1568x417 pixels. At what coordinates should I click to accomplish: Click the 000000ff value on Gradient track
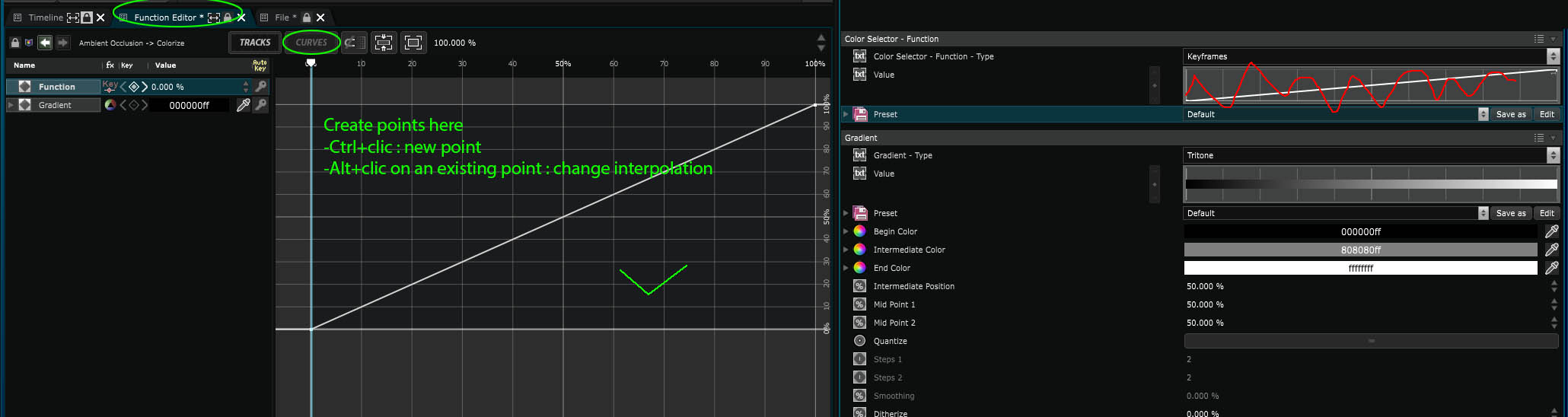tap(189, 105)
